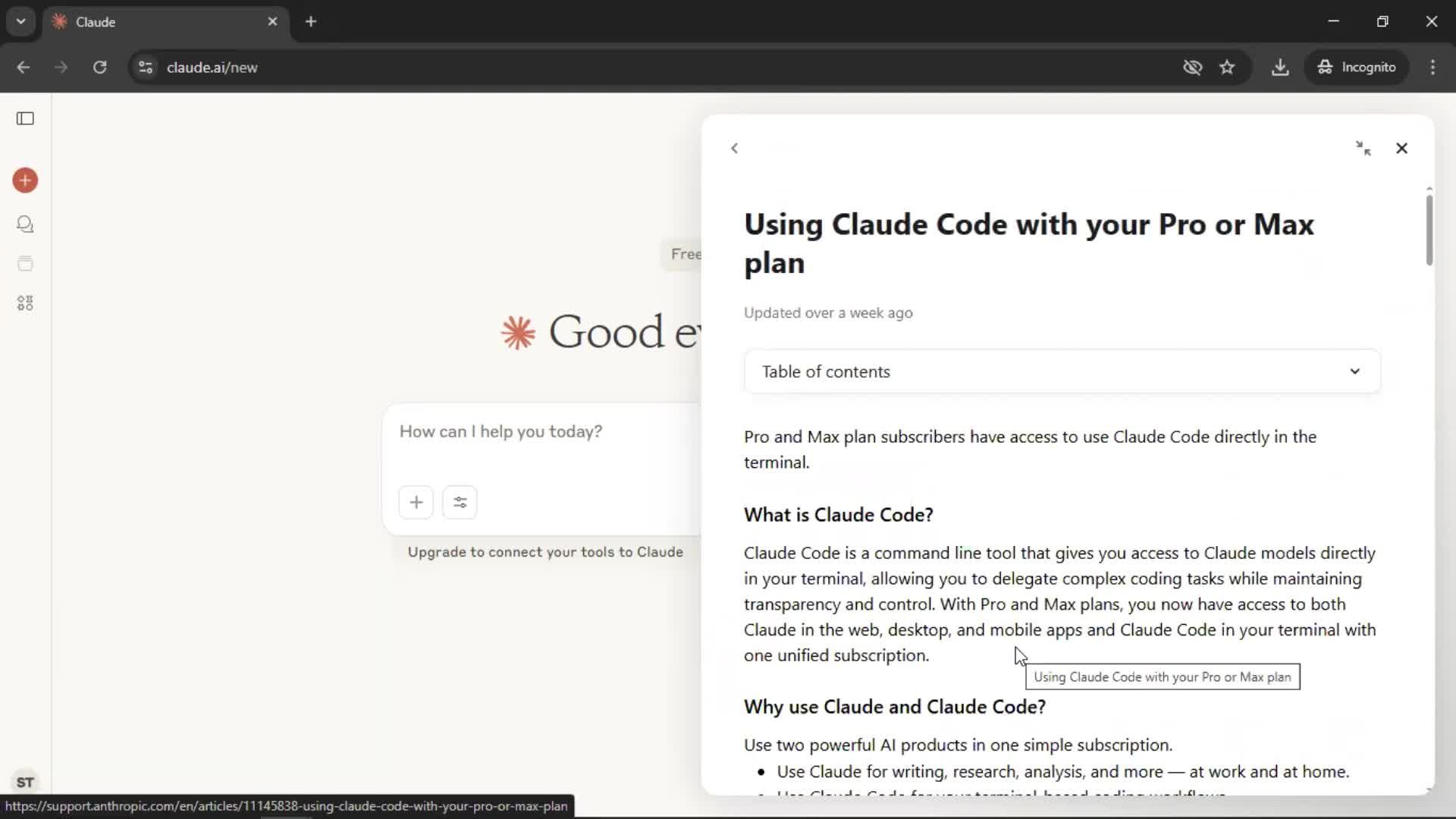Image resolution: width=1456 pixels, height=819 pixels.
Task: Bookmark this page with the star icon
Action: click(x=1227, y=67)
